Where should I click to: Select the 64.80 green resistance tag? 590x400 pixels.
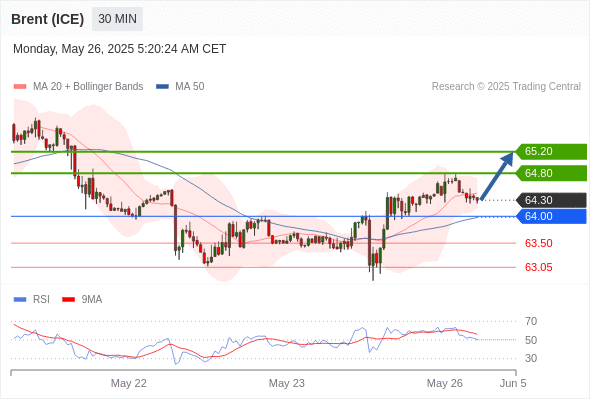tap(551, 173)
